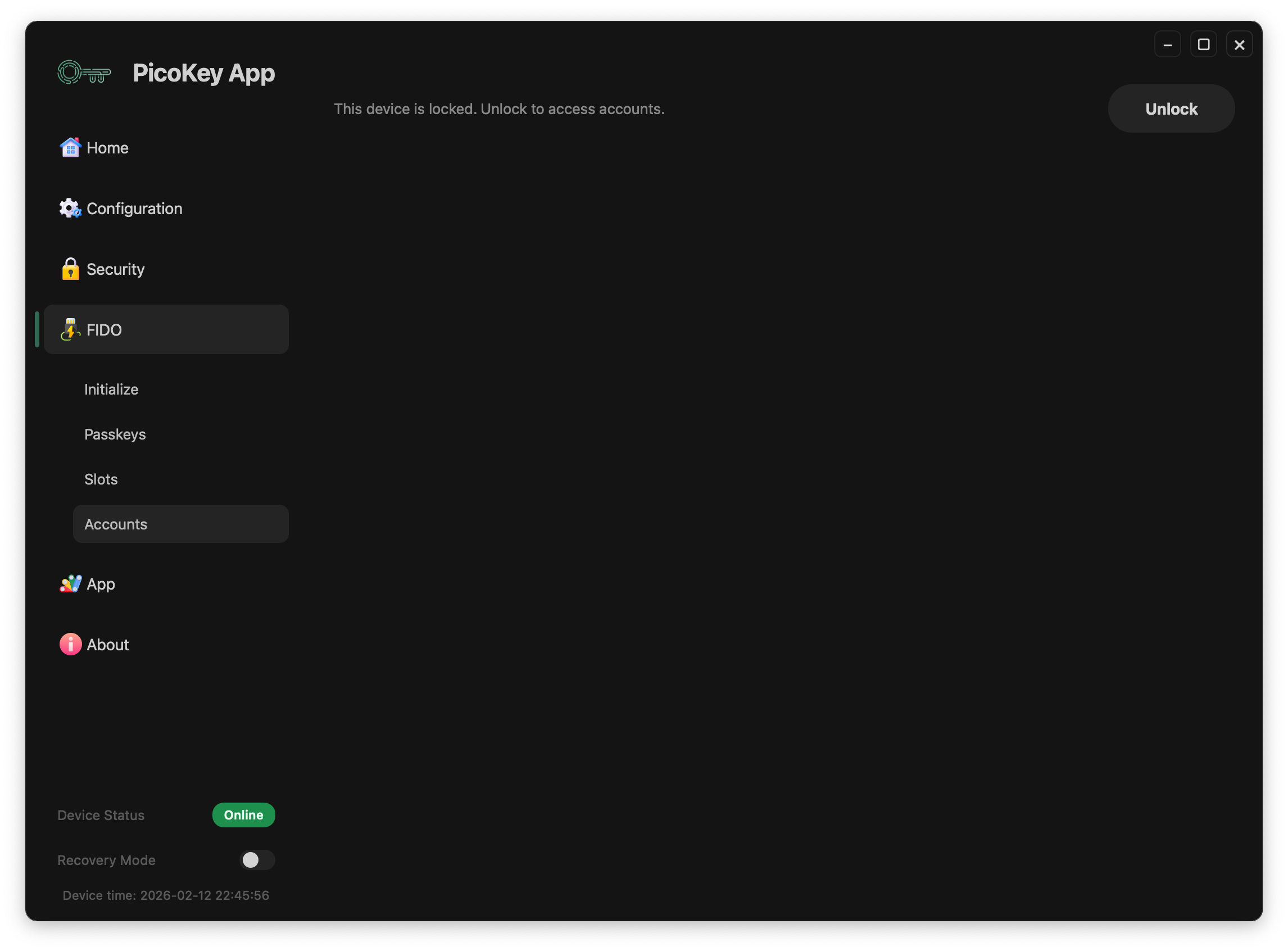Click the Online status badge
Screen dimensions: 1288x951
tap(243, 815)
